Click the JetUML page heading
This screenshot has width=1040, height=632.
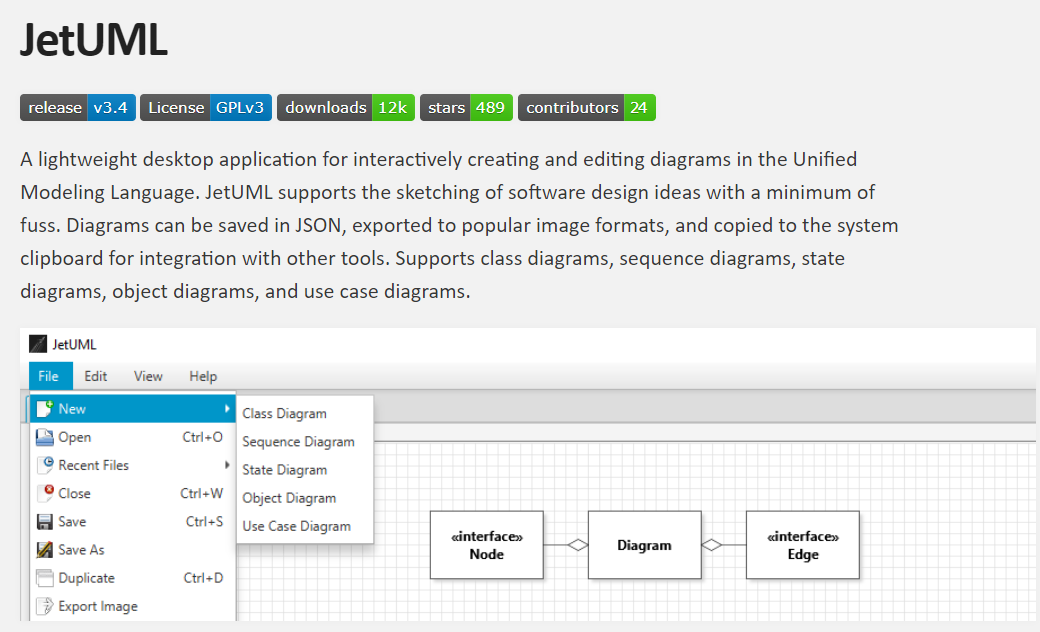[x=94, y=40]
